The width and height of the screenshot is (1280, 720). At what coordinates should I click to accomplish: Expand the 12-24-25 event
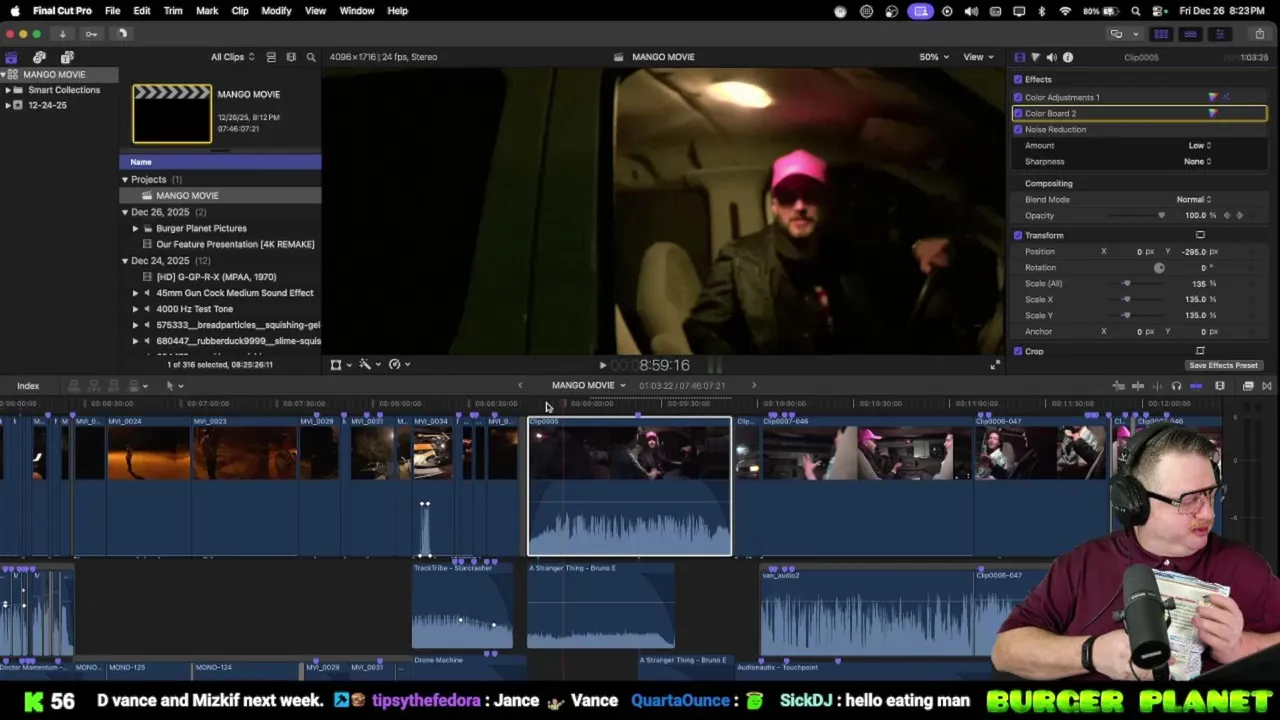point(8,105)
